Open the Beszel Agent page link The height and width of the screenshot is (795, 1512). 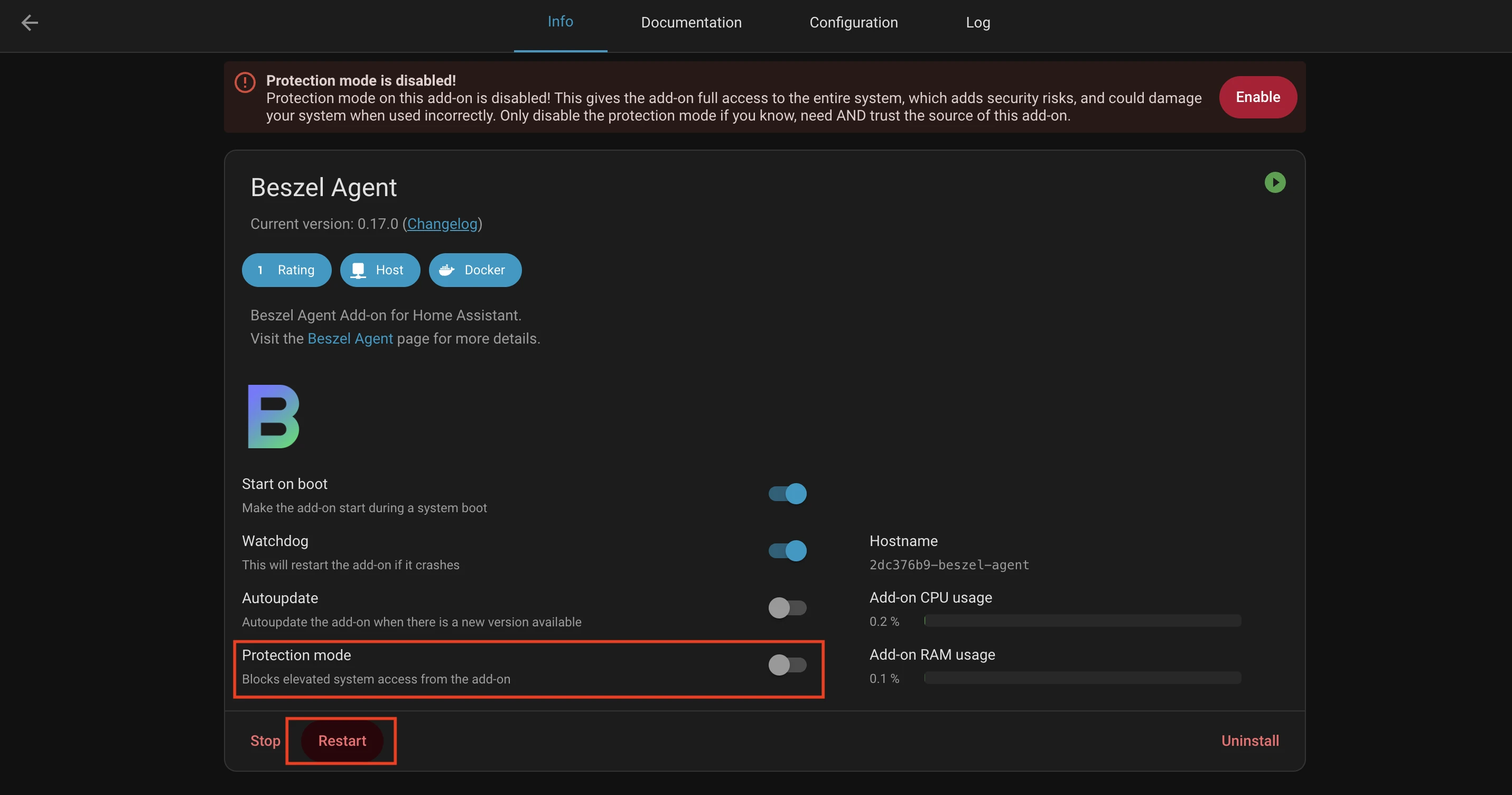[350, 339]
